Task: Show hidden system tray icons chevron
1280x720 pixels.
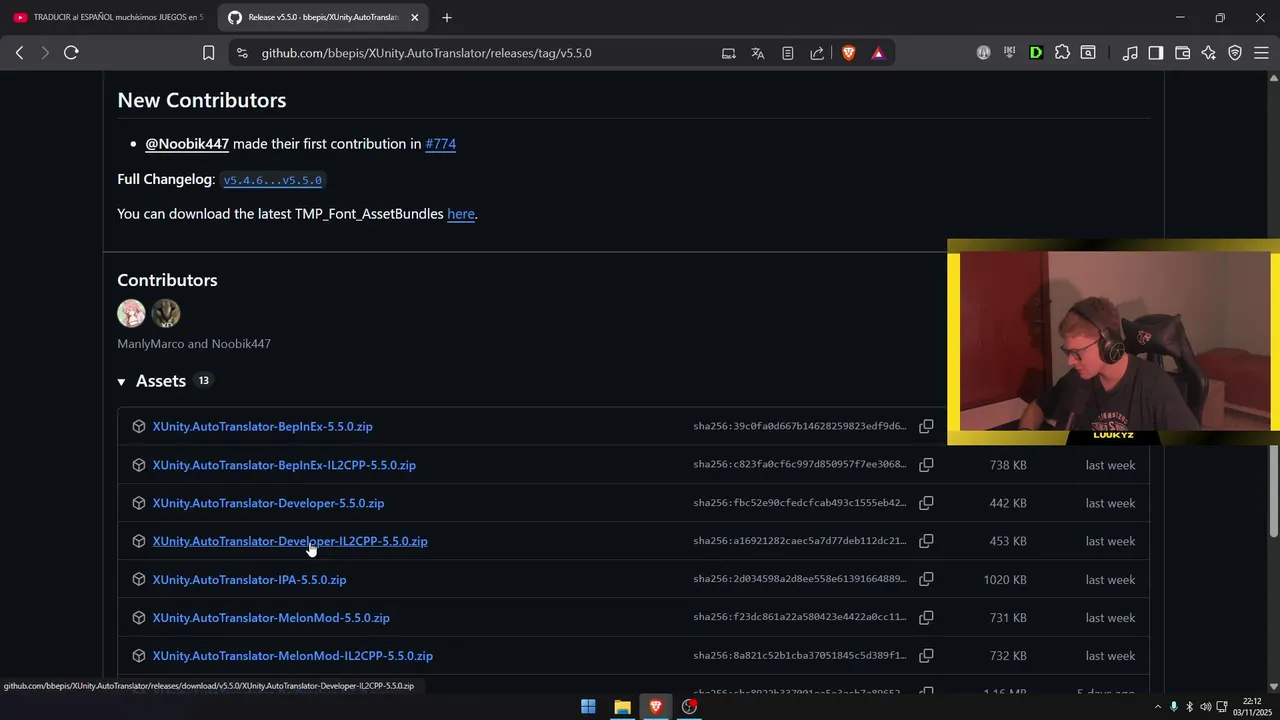Action: click(1158, 707)
